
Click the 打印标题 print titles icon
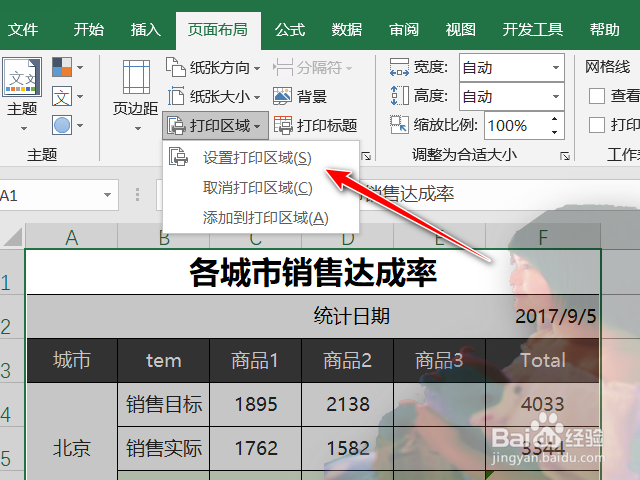(x=283, y=125)
